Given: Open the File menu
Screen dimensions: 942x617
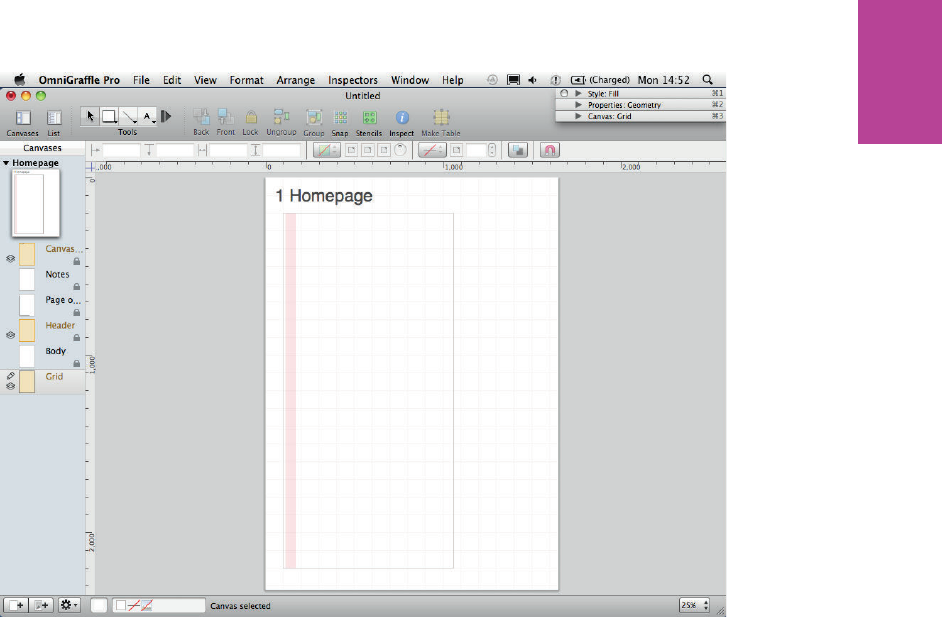Looking at the screenshot, I should (x=141, y=80).
